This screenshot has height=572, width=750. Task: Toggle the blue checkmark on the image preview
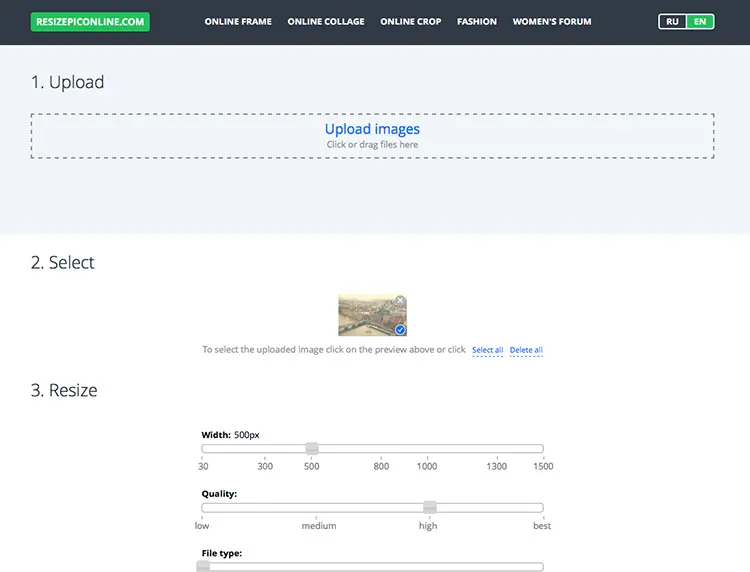400,330
